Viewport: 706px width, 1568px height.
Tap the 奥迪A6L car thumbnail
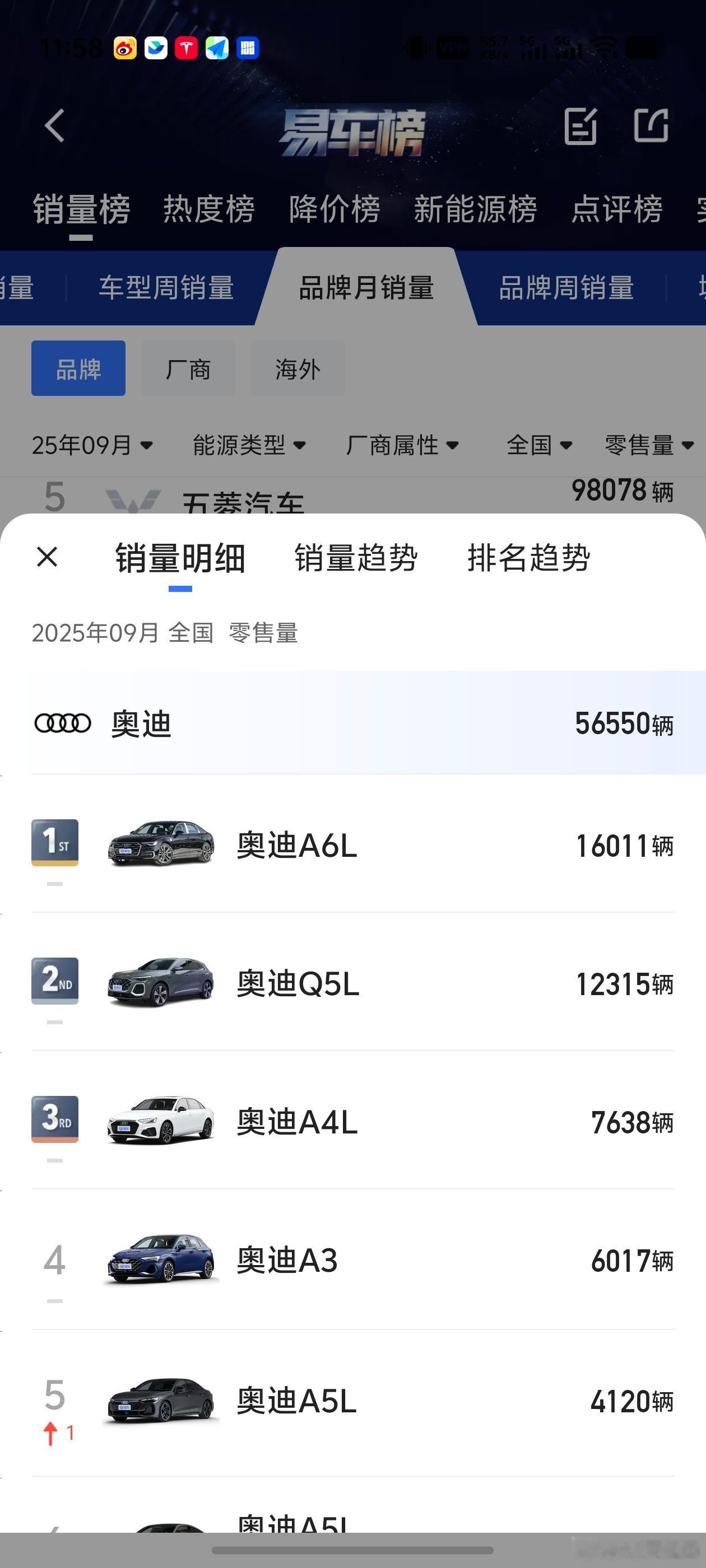161,843
